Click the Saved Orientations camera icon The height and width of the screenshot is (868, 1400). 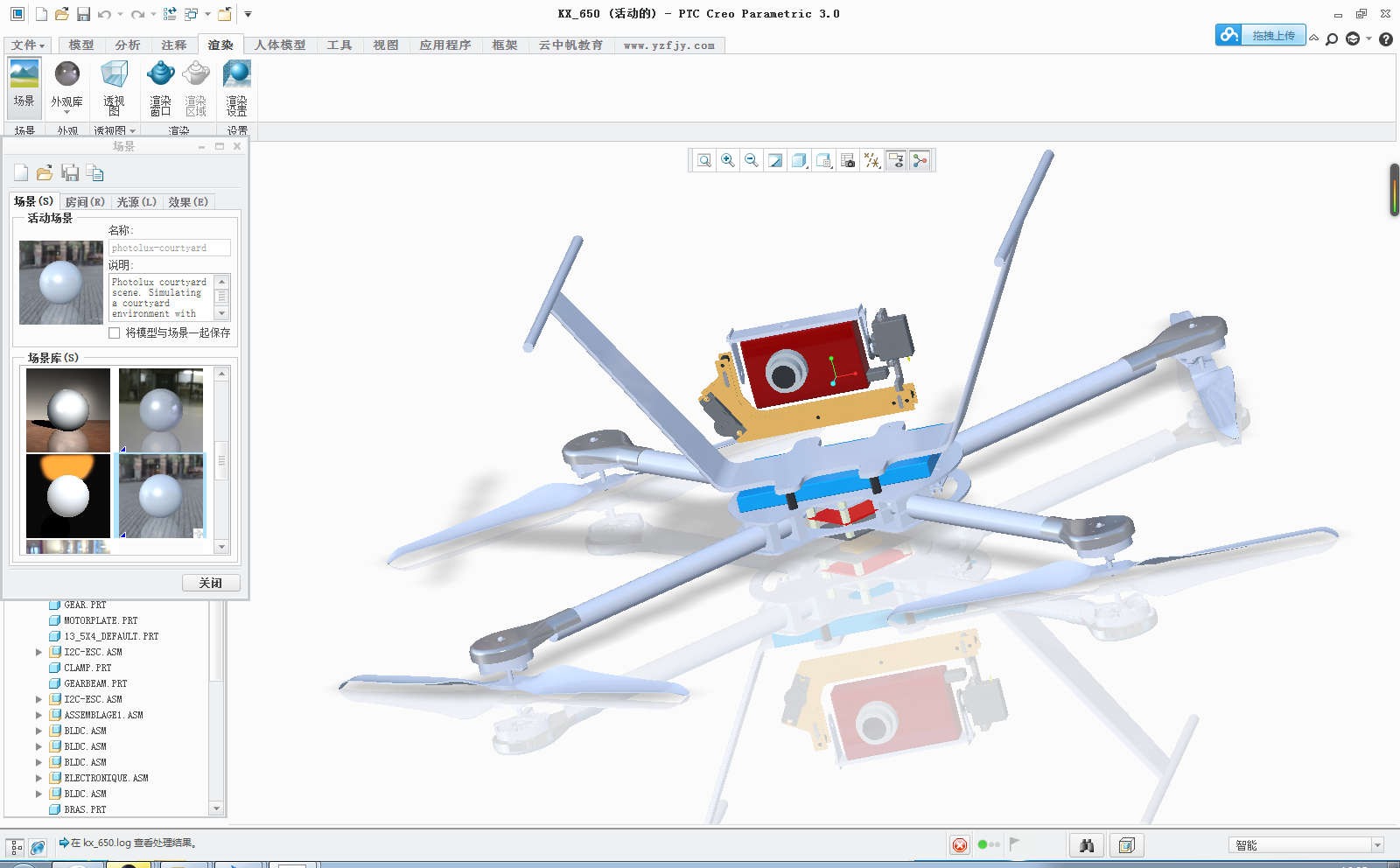coord(847,160)
